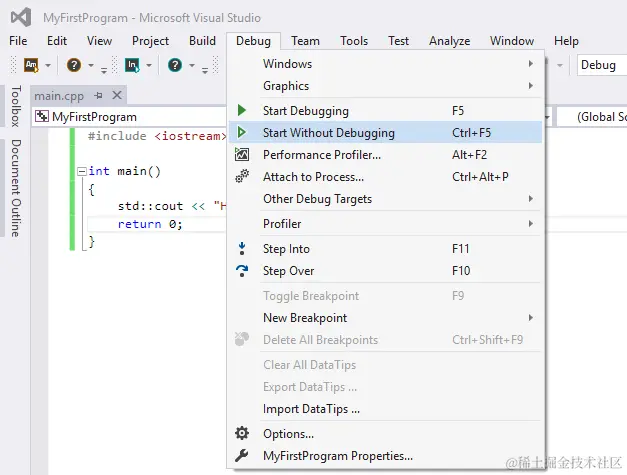Open dropdown next to orange Am icon
627x475 pixels.
click(48, 65)
